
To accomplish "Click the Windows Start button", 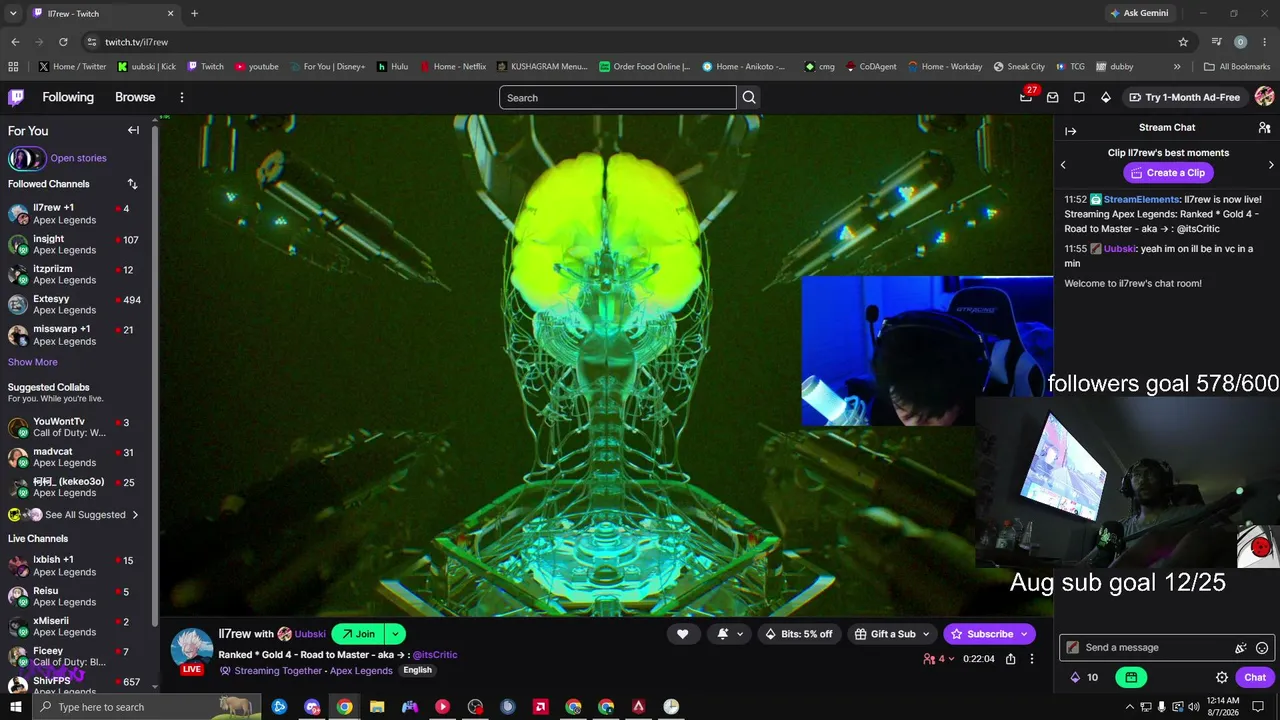I will click(14, 707).
